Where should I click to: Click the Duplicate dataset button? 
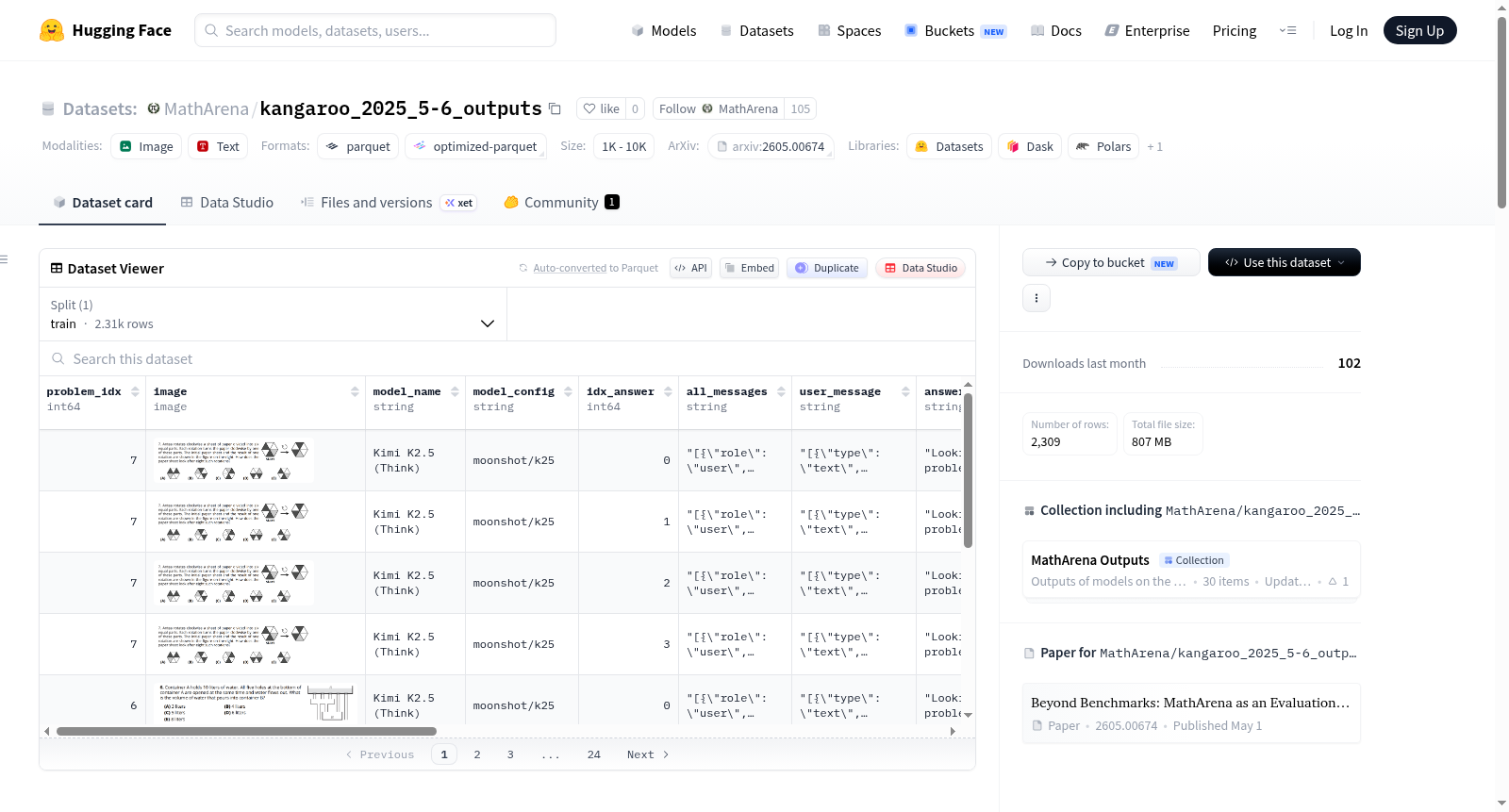[x=827, y=268]
